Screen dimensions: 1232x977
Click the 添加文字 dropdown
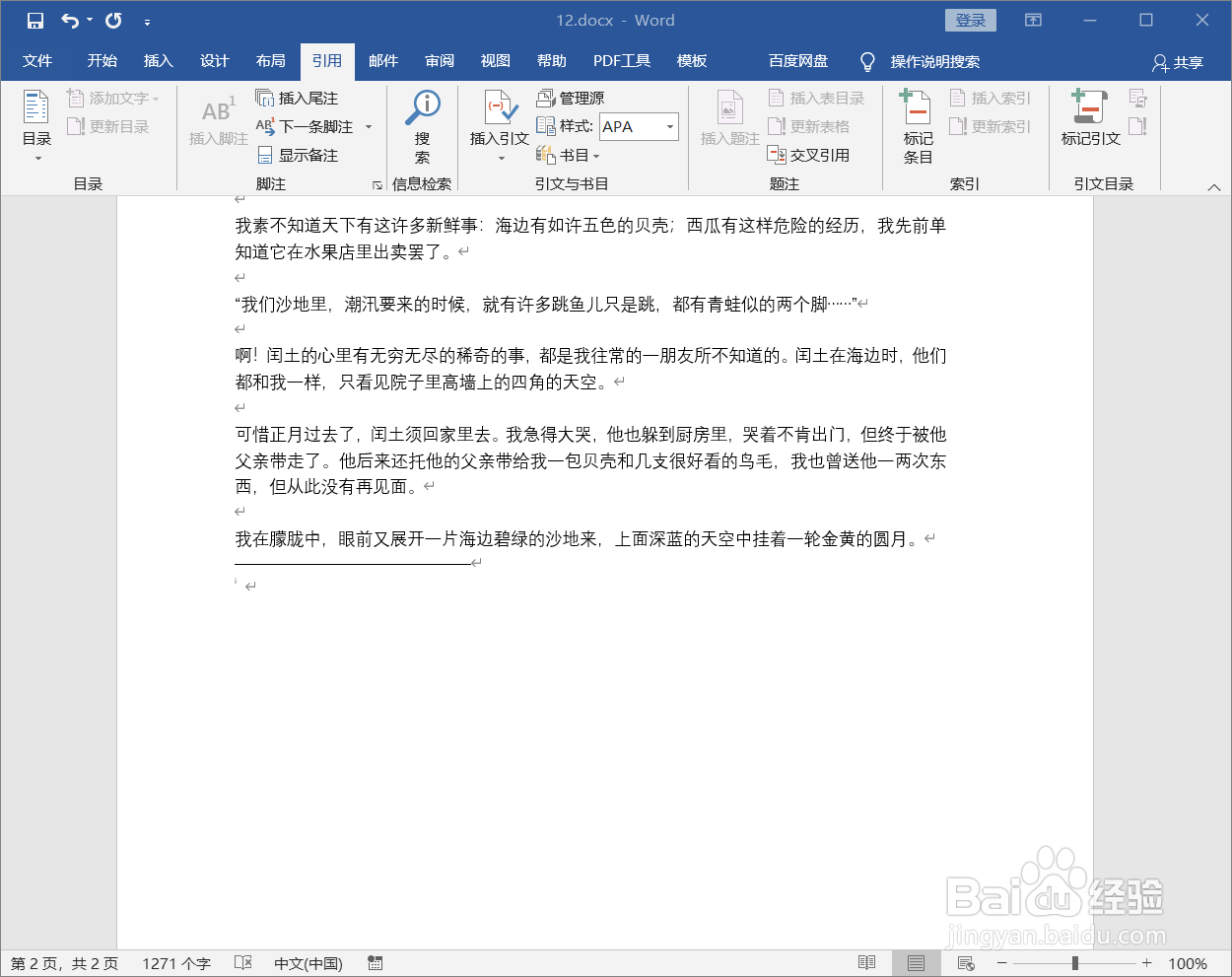pyautogui.click(x=113, y=99)
